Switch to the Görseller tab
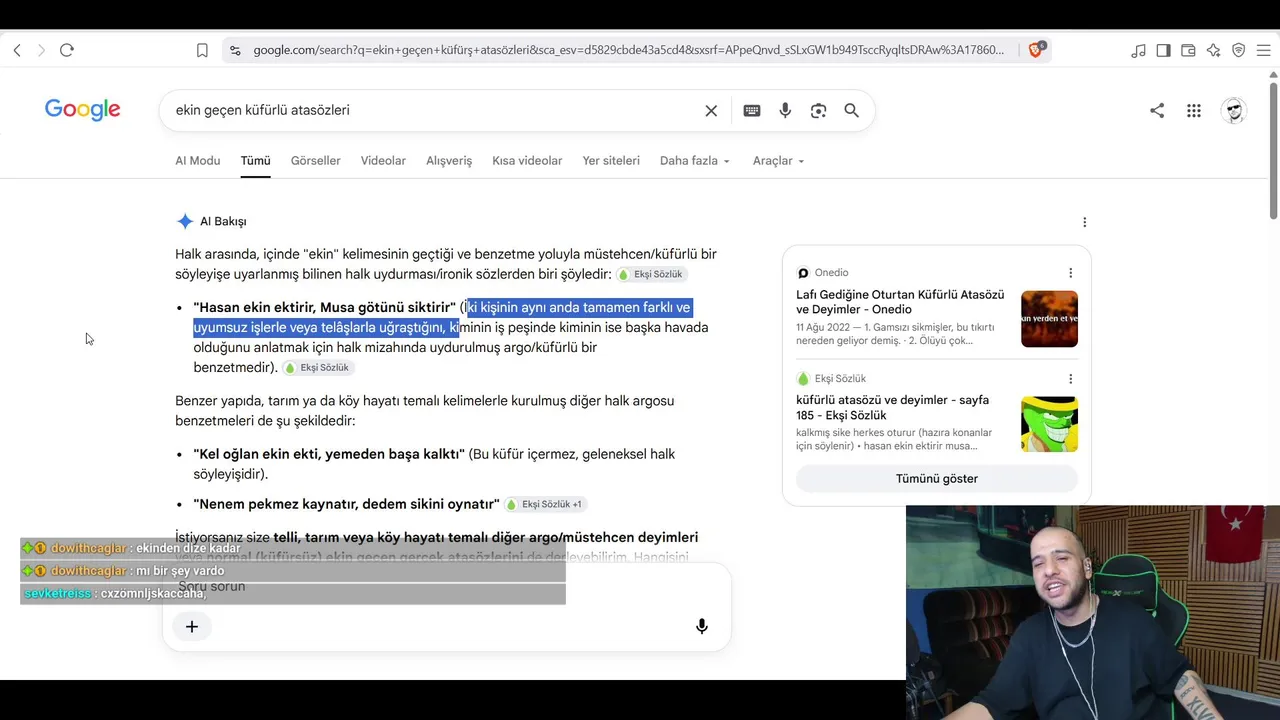Viewport: 1280px width, 720px height. (316, 161)
